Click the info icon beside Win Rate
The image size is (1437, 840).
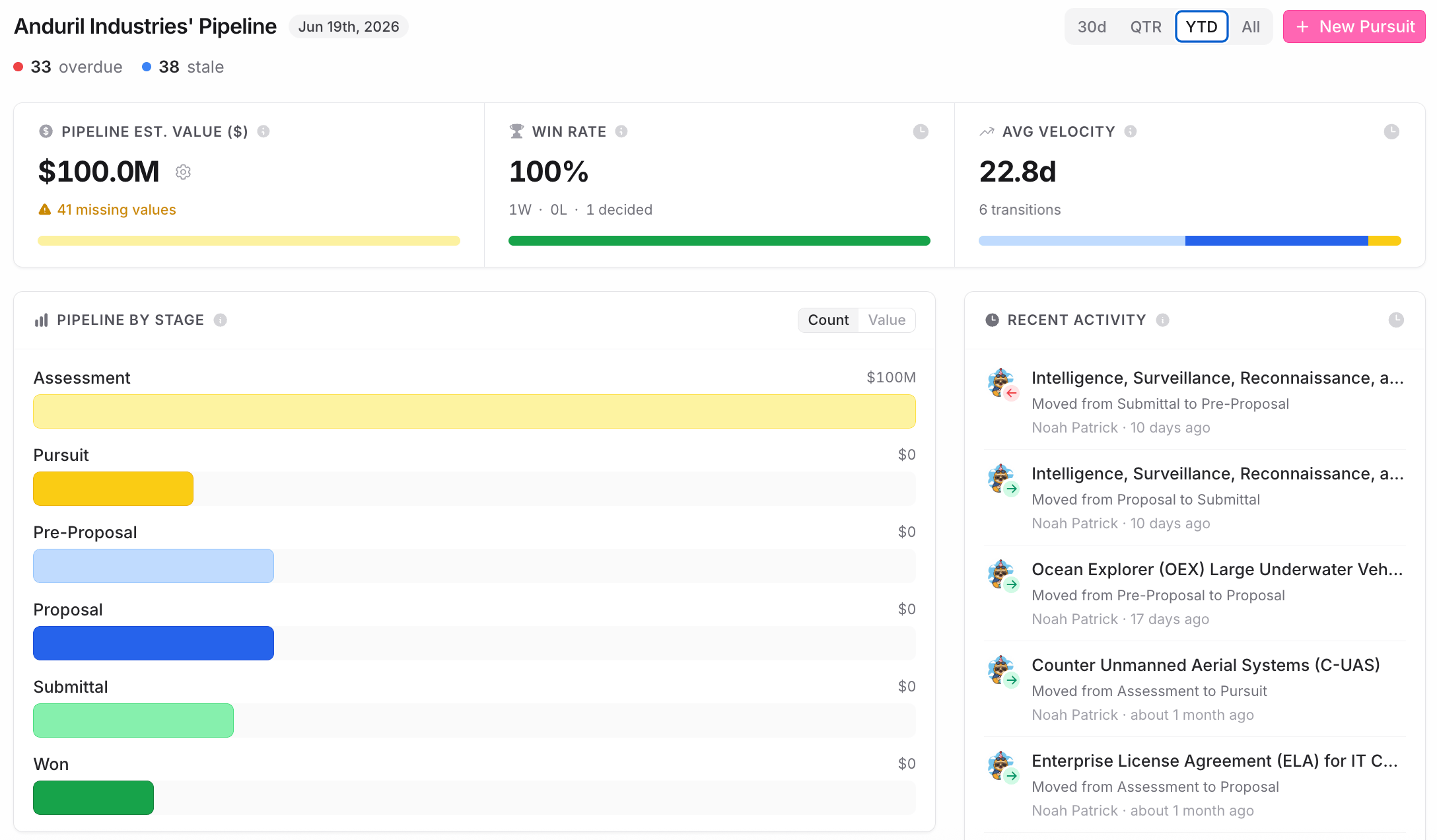(621, 131)
